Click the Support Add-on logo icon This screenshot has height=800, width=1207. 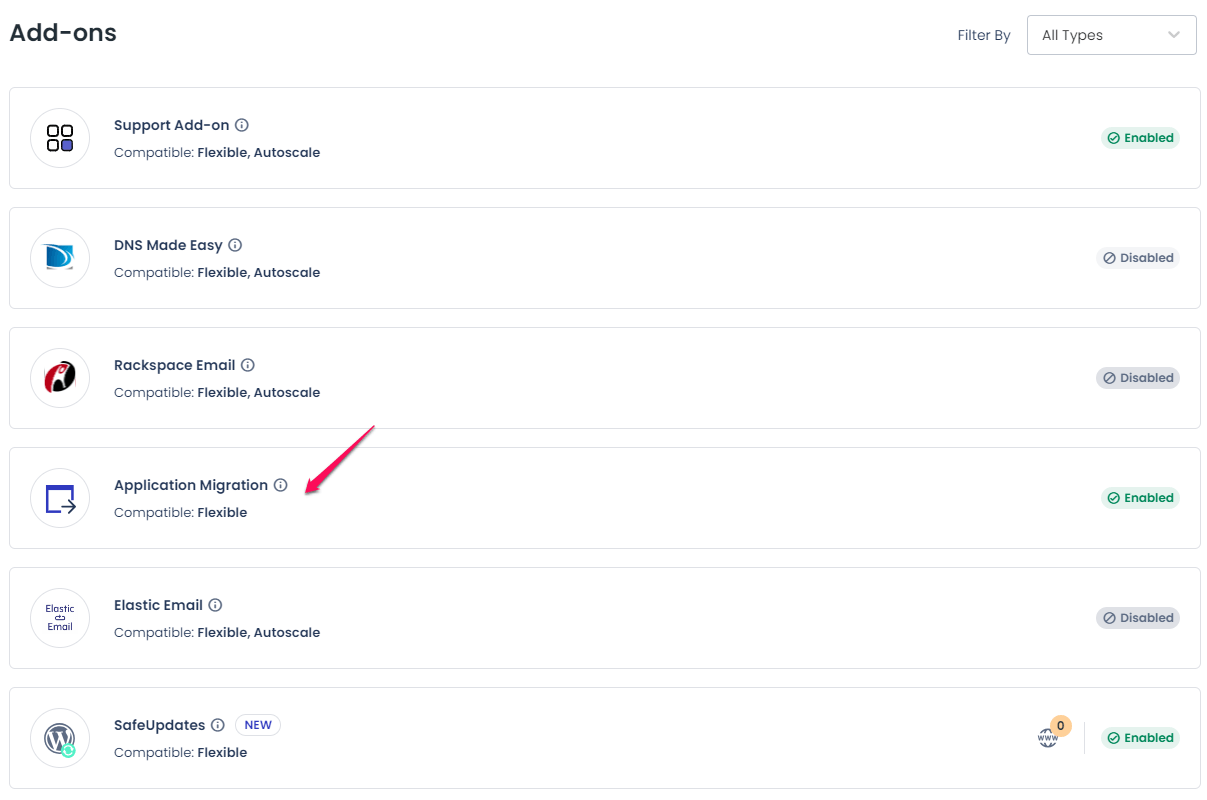tap(60, 138)
